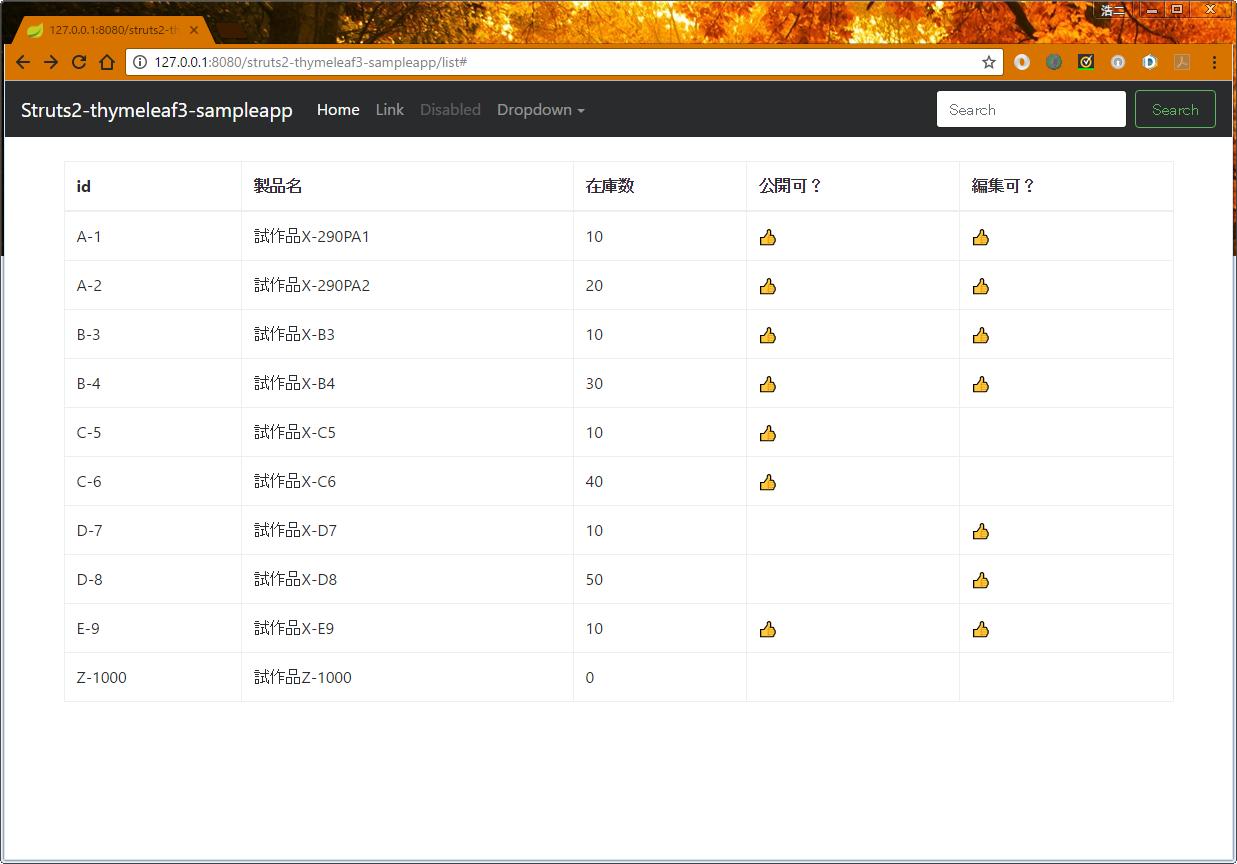Screen dimensions: 1237x864
Task: Click the 編集可 thumbs-up for 試作品X-290PA2
Action: [981, 286]
